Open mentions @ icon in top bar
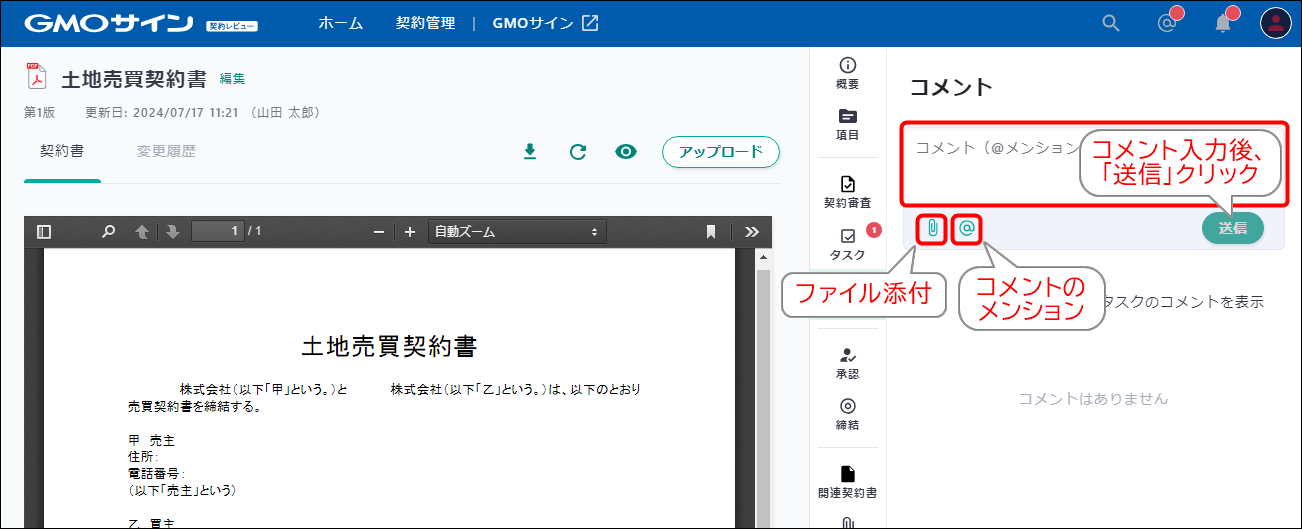This screenshot has width=1302, height=529. (x=1166, y=23)
